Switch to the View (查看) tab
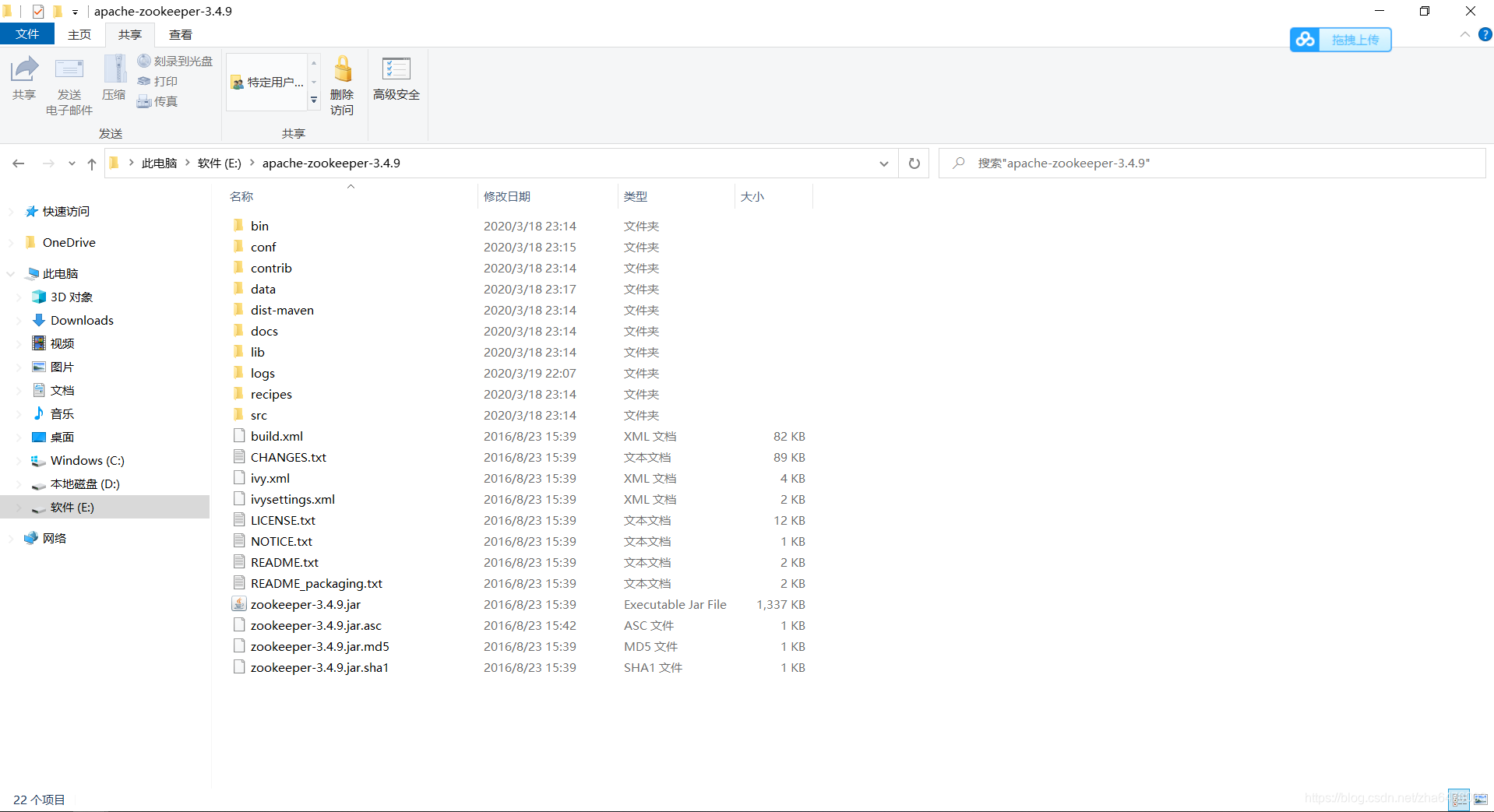1494x812 pixels. [181, 34]
